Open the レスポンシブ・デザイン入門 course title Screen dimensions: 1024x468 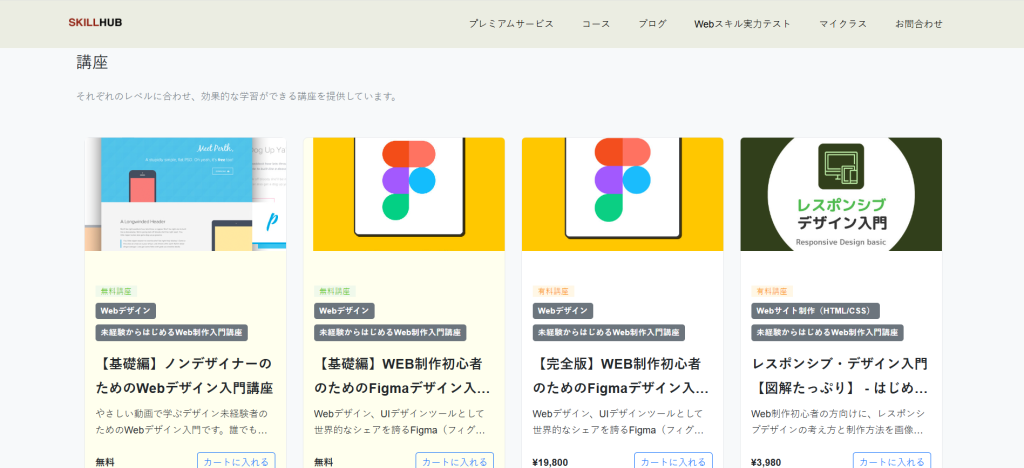tap(840, 375)
